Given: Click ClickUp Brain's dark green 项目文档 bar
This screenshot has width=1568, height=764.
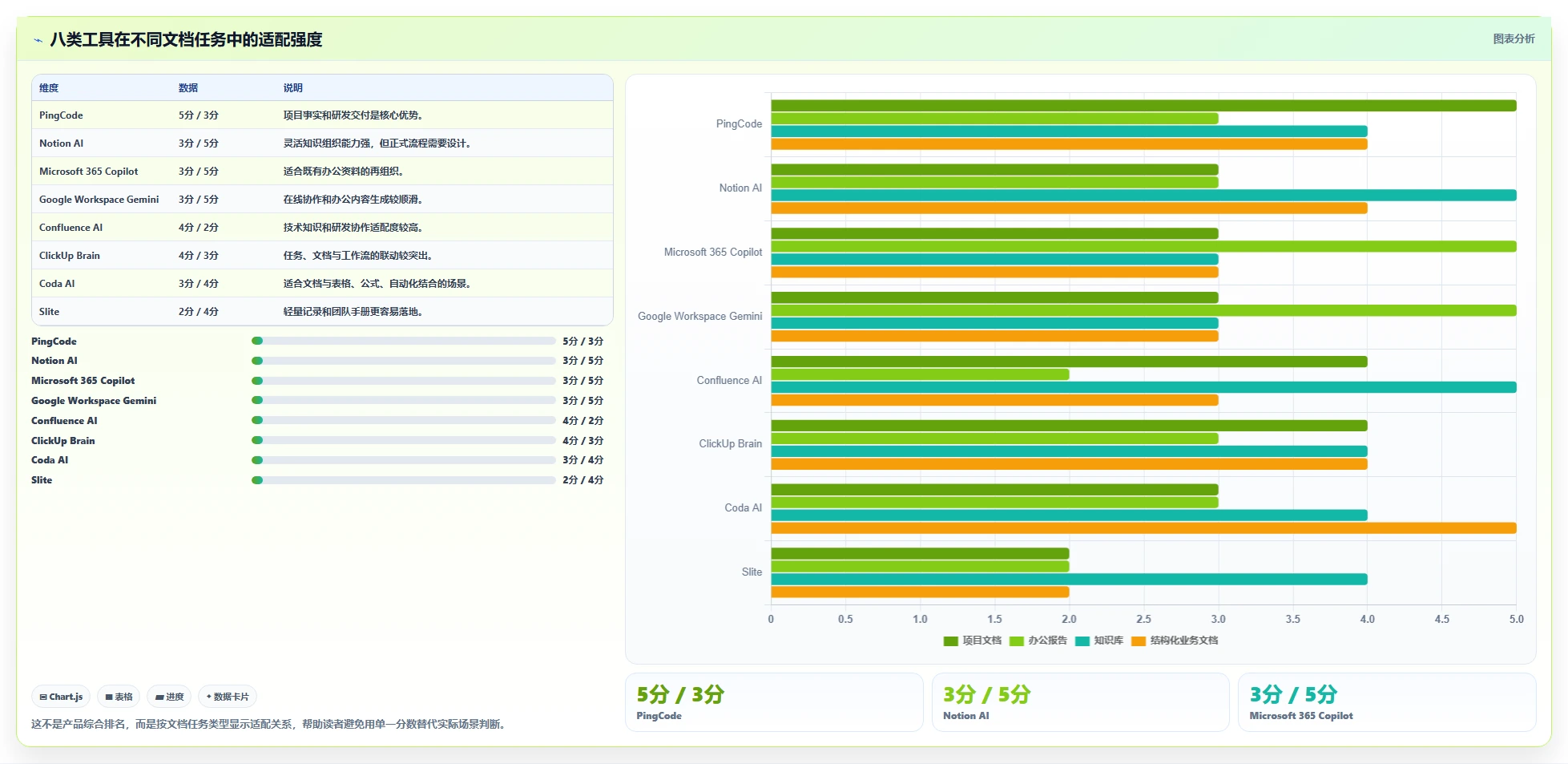Looking at the screenshot, I should click(x=1069, y=426).
